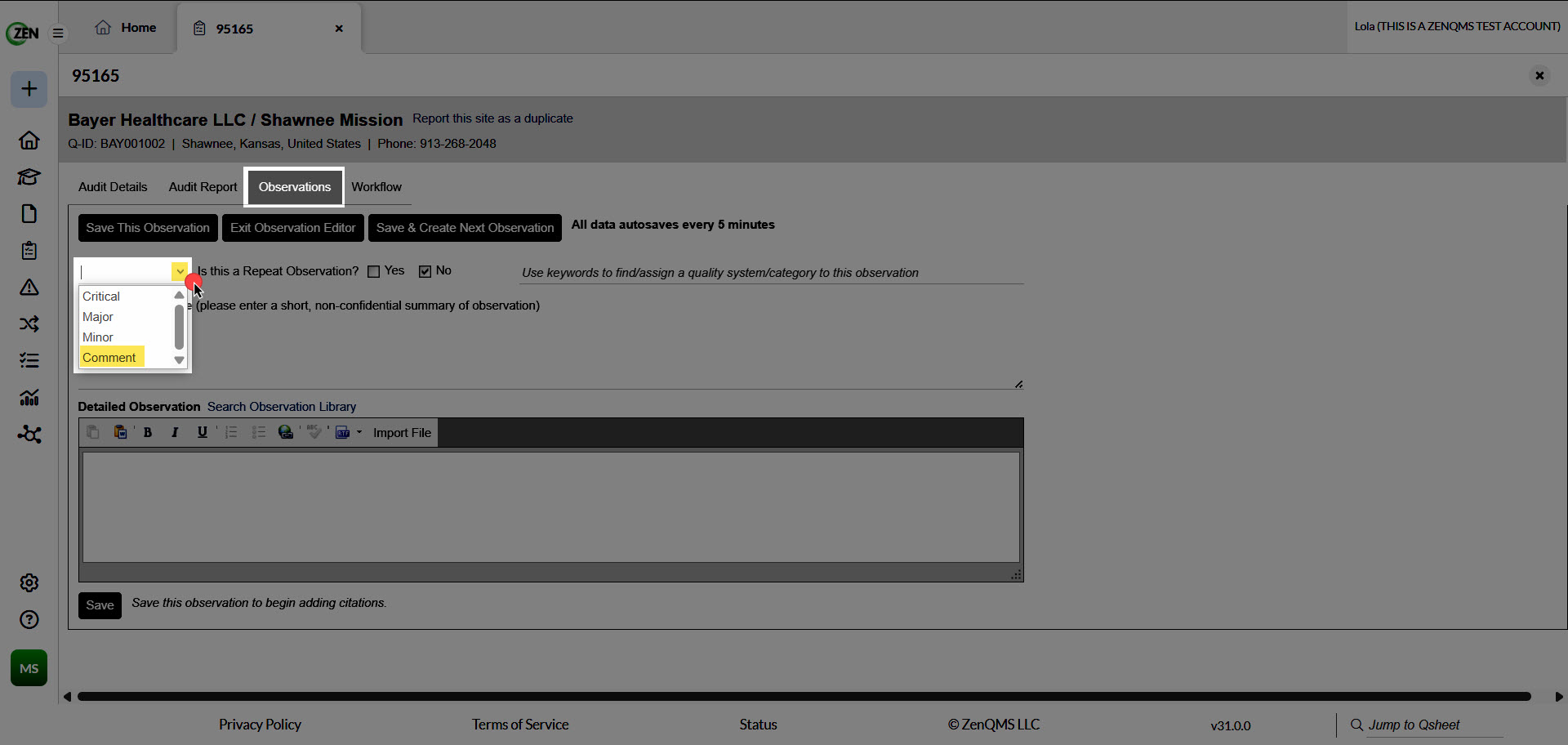The height and width of the screenshot is (745, 1568).
Task: Check Yes for repeat observation
Action: tap(374, 271)
